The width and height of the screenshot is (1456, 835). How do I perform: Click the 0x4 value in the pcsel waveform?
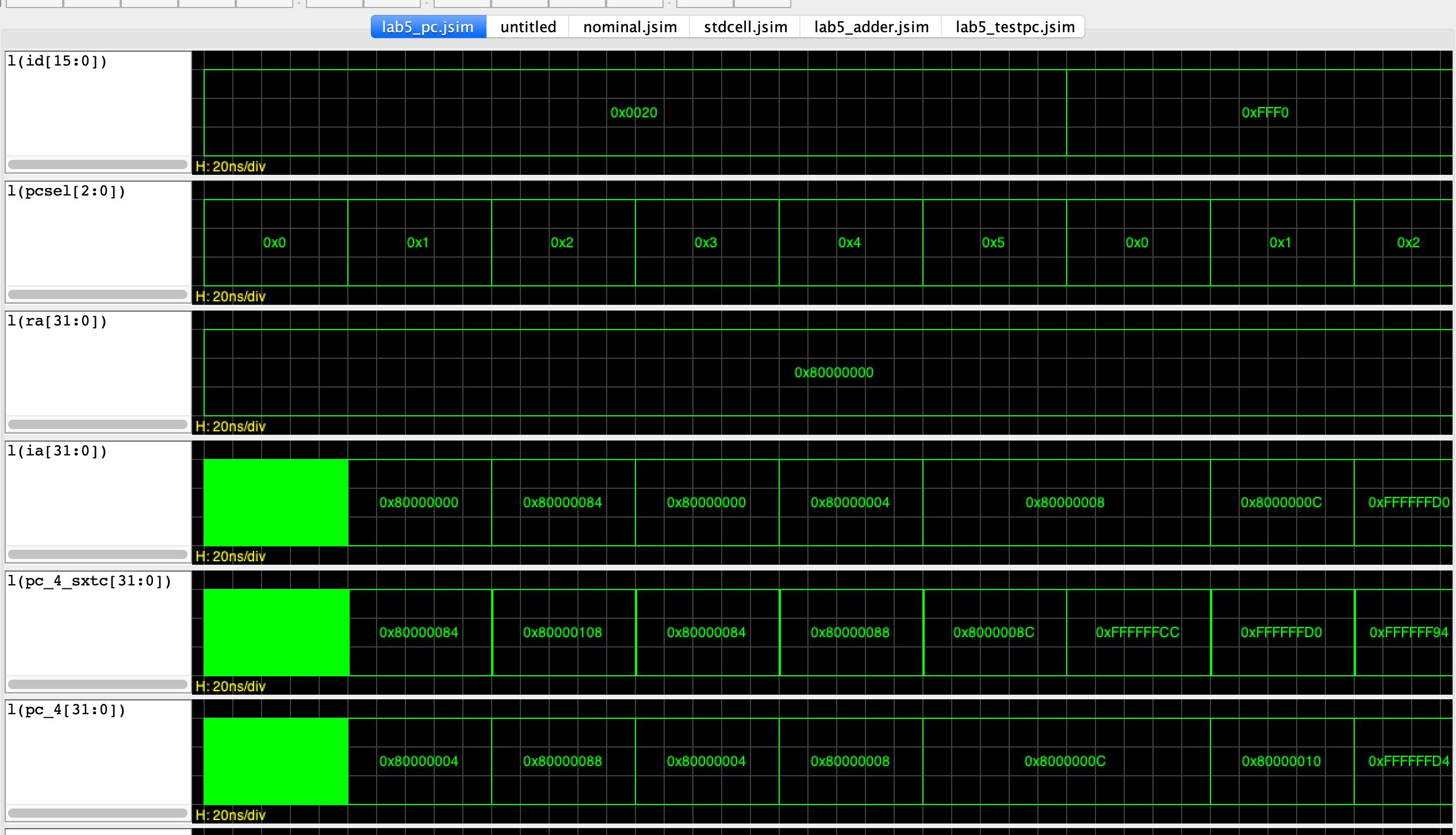tap(849, 243)
